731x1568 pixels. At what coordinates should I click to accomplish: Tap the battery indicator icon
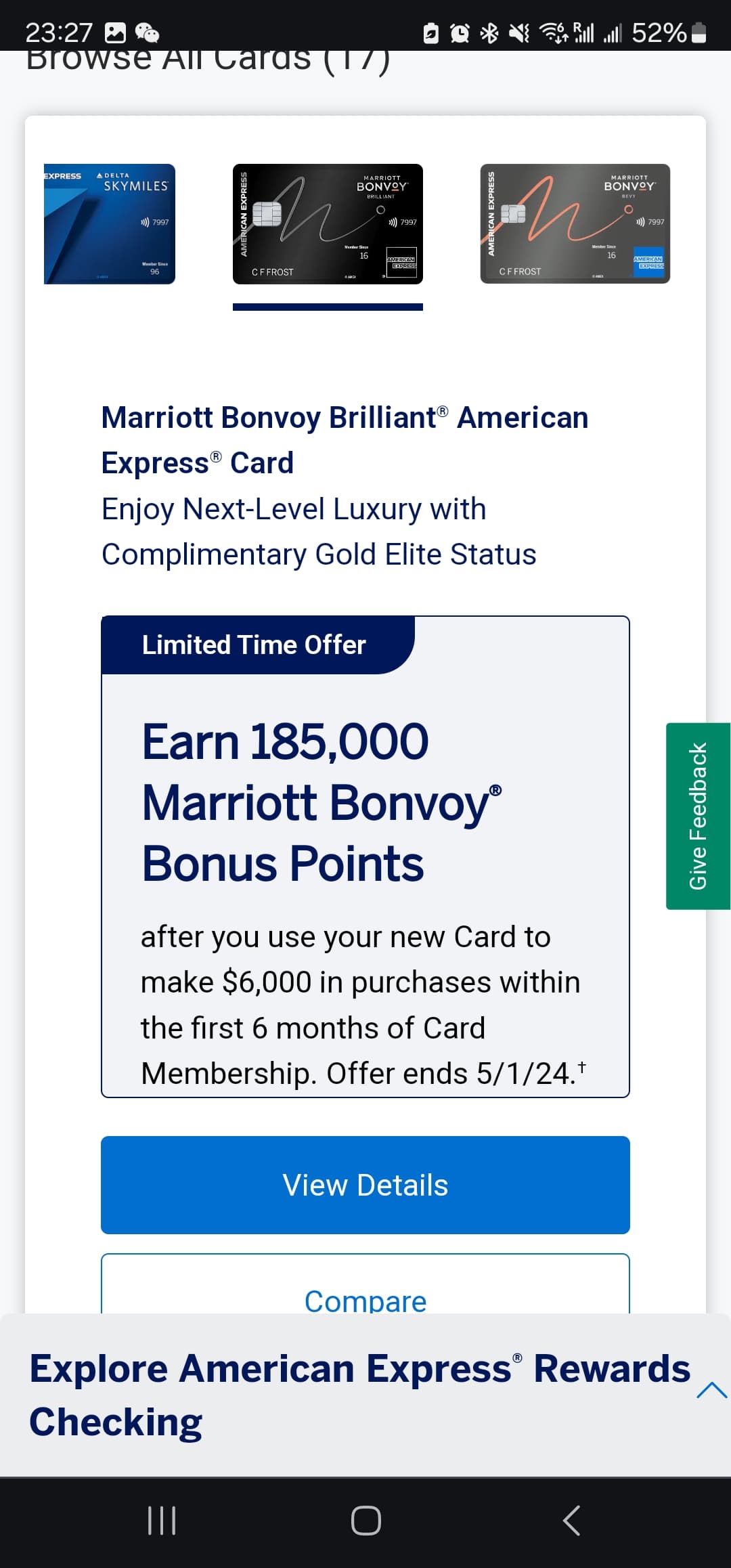[x=700, y=32]
